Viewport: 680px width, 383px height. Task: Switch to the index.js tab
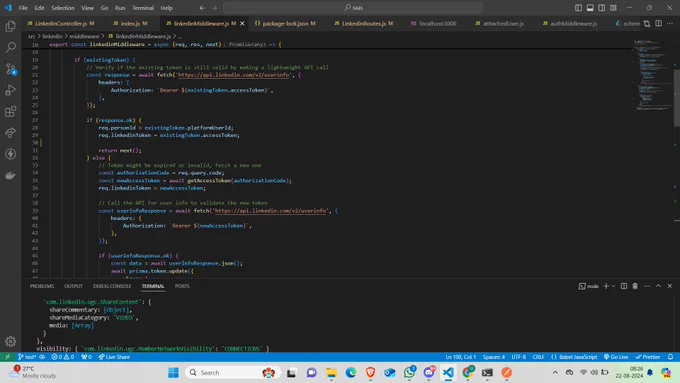pos(130,23)
